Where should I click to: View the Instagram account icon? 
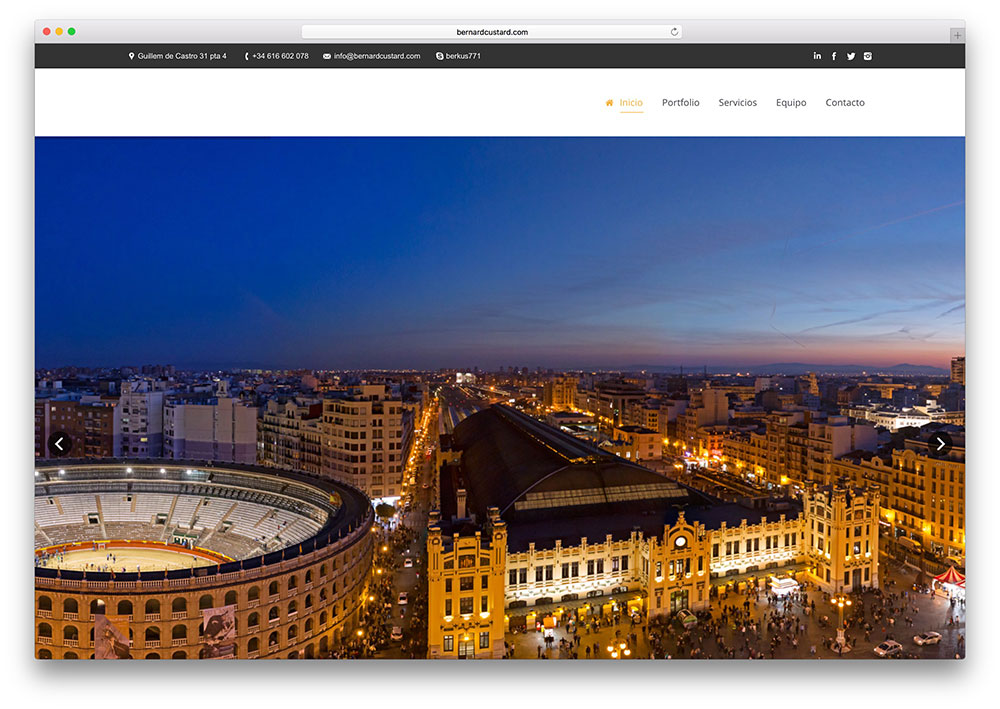coord(868,56)
